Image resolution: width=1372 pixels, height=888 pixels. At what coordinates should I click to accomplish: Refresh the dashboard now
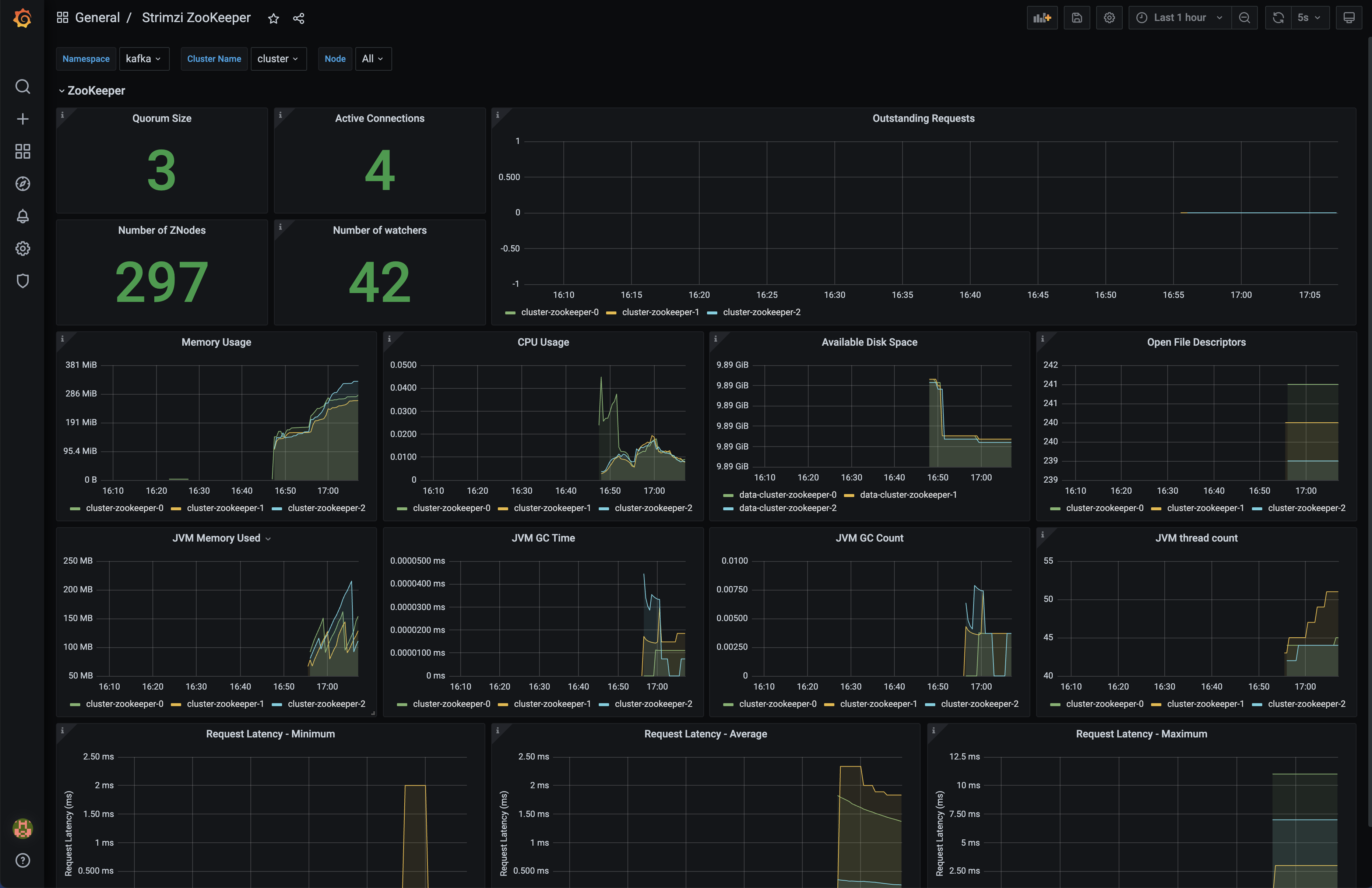[x=1278, y=18]
